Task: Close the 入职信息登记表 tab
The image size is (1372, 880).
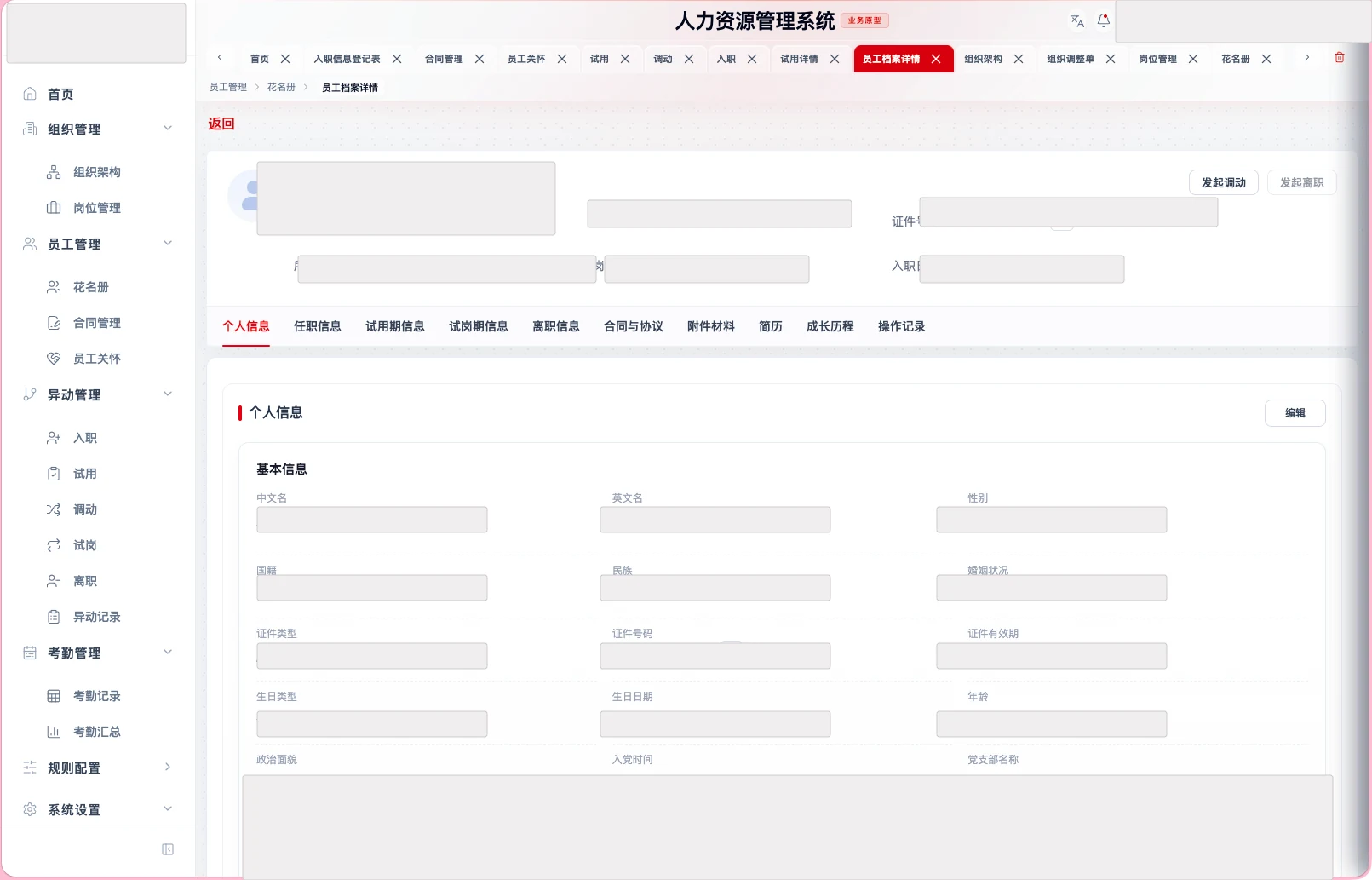Action: pyautogui.click(x=397, y=59)
